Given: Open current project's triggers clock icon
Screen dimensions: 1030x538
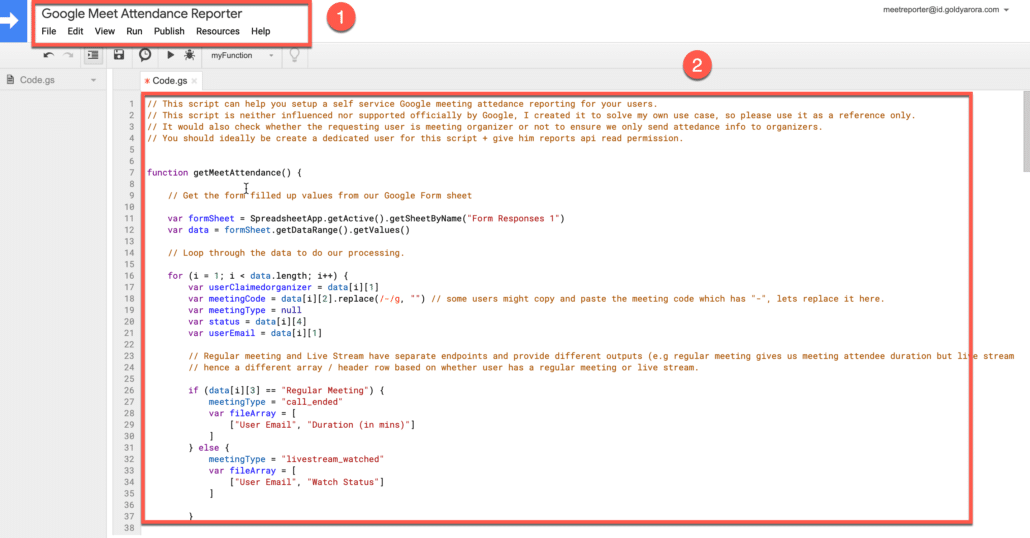Looking at the screenshot, I should (145, 55).
